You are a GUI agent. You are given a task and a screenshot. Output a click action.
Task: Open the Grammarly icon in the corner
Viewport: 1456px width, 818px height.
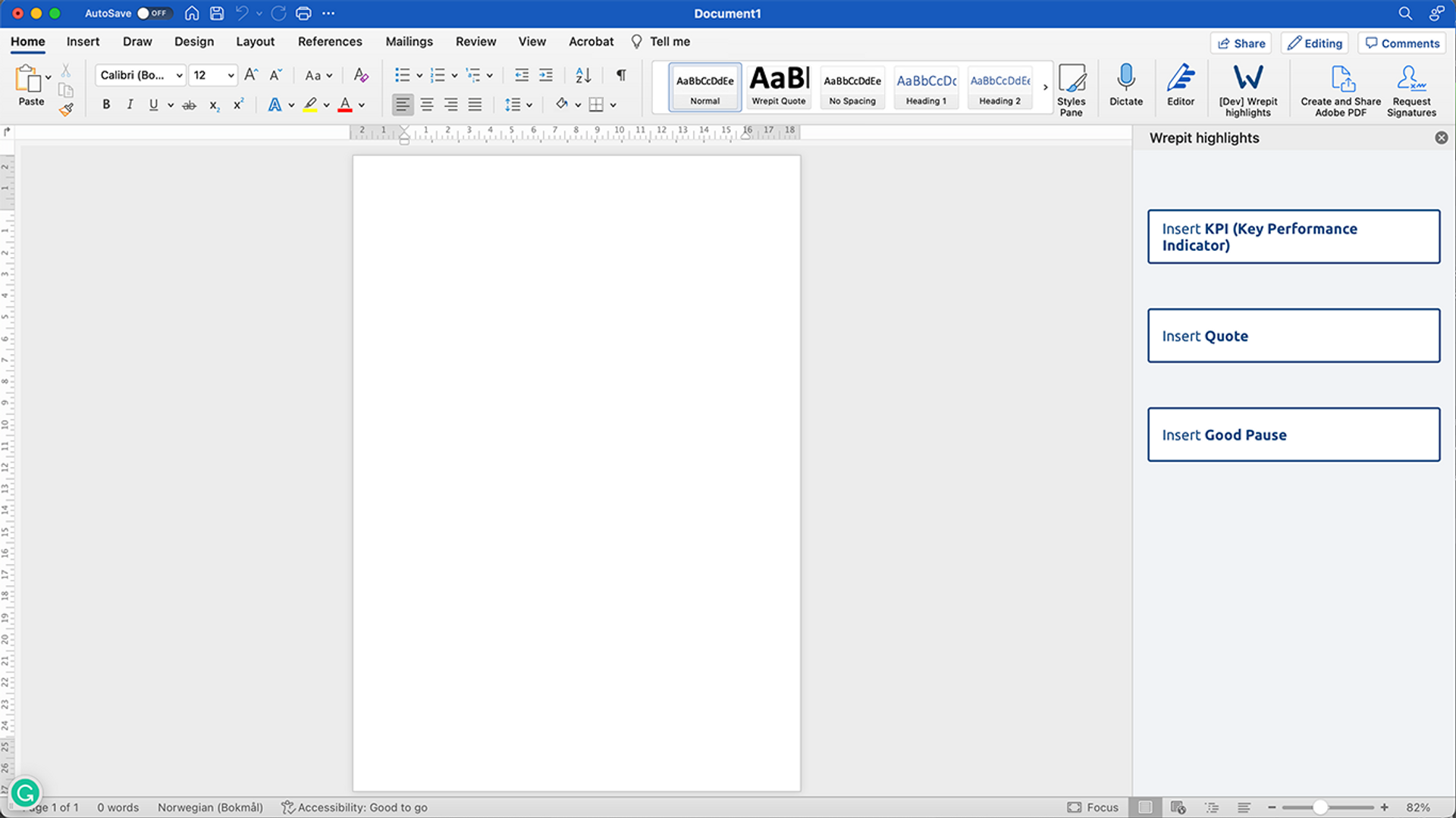[25, 792]
